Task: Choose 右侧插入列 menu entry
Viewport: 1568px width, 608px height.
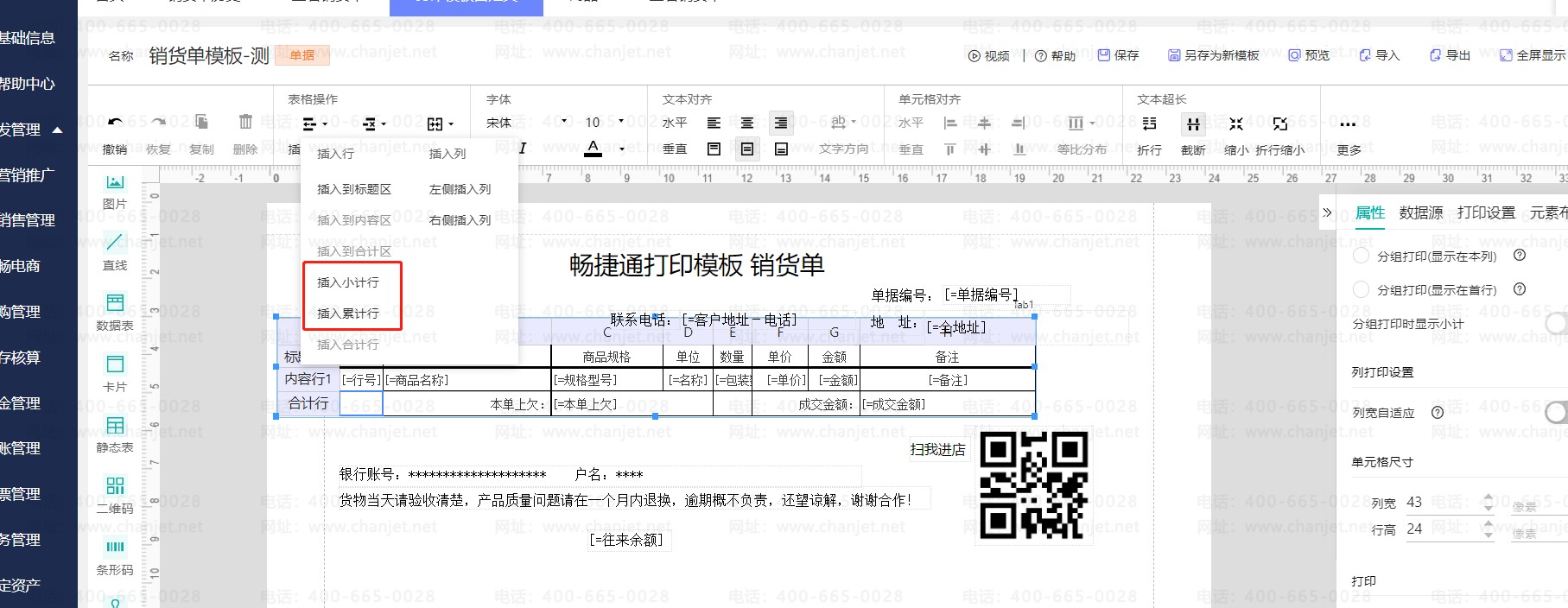Action: point(460,220)
